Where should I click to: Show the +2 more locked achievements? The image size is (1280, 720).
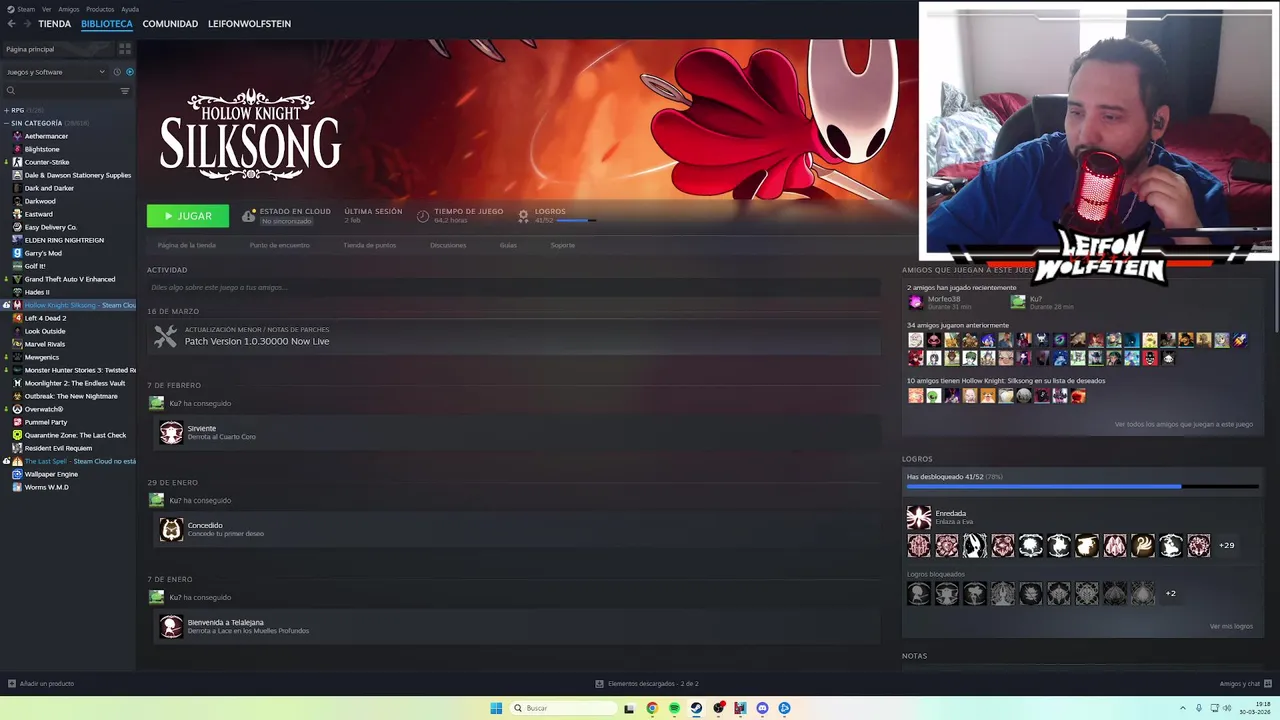(x=1170, y=593)
